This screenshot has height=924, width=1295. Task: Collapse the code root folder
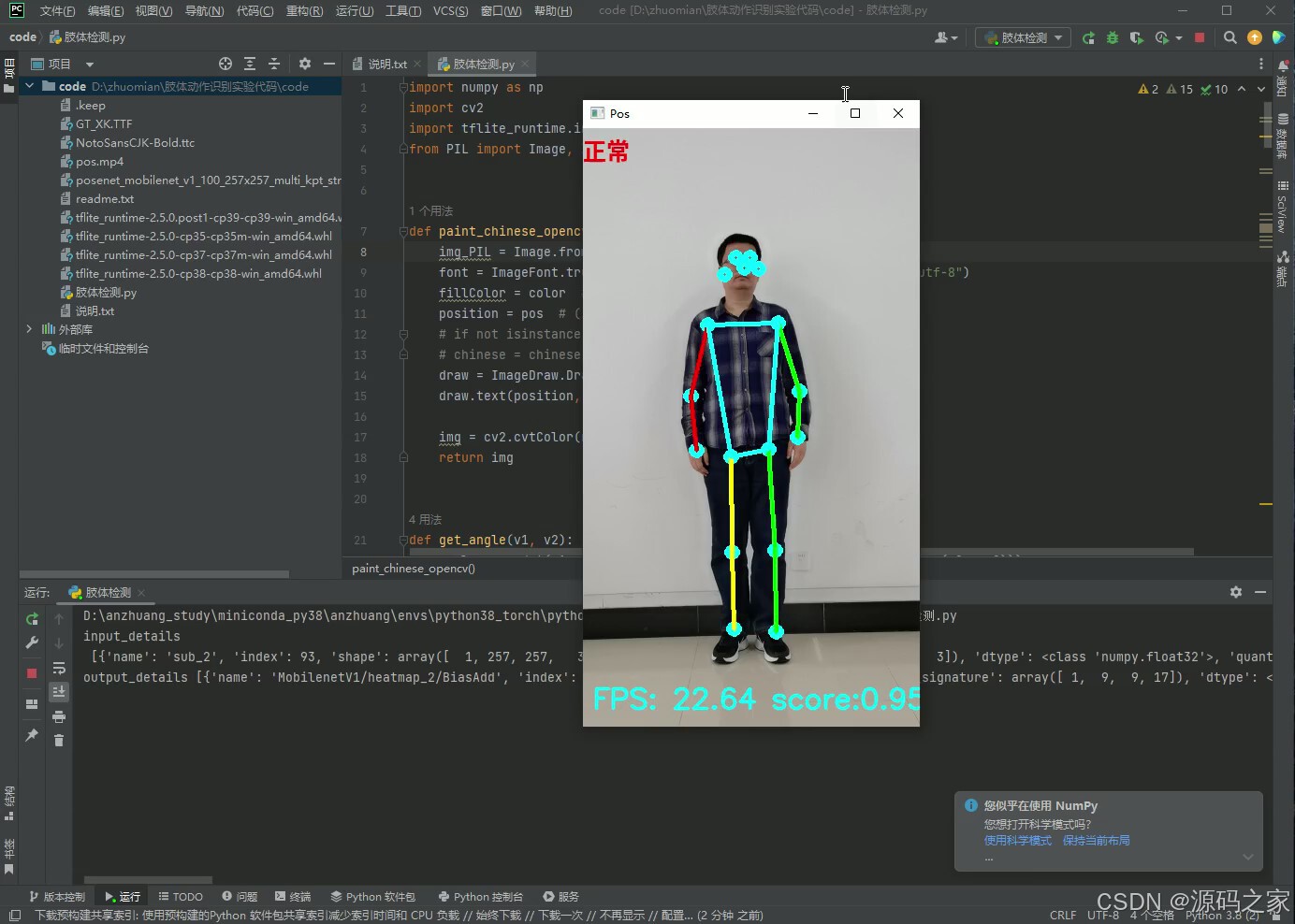click(29, 86)
